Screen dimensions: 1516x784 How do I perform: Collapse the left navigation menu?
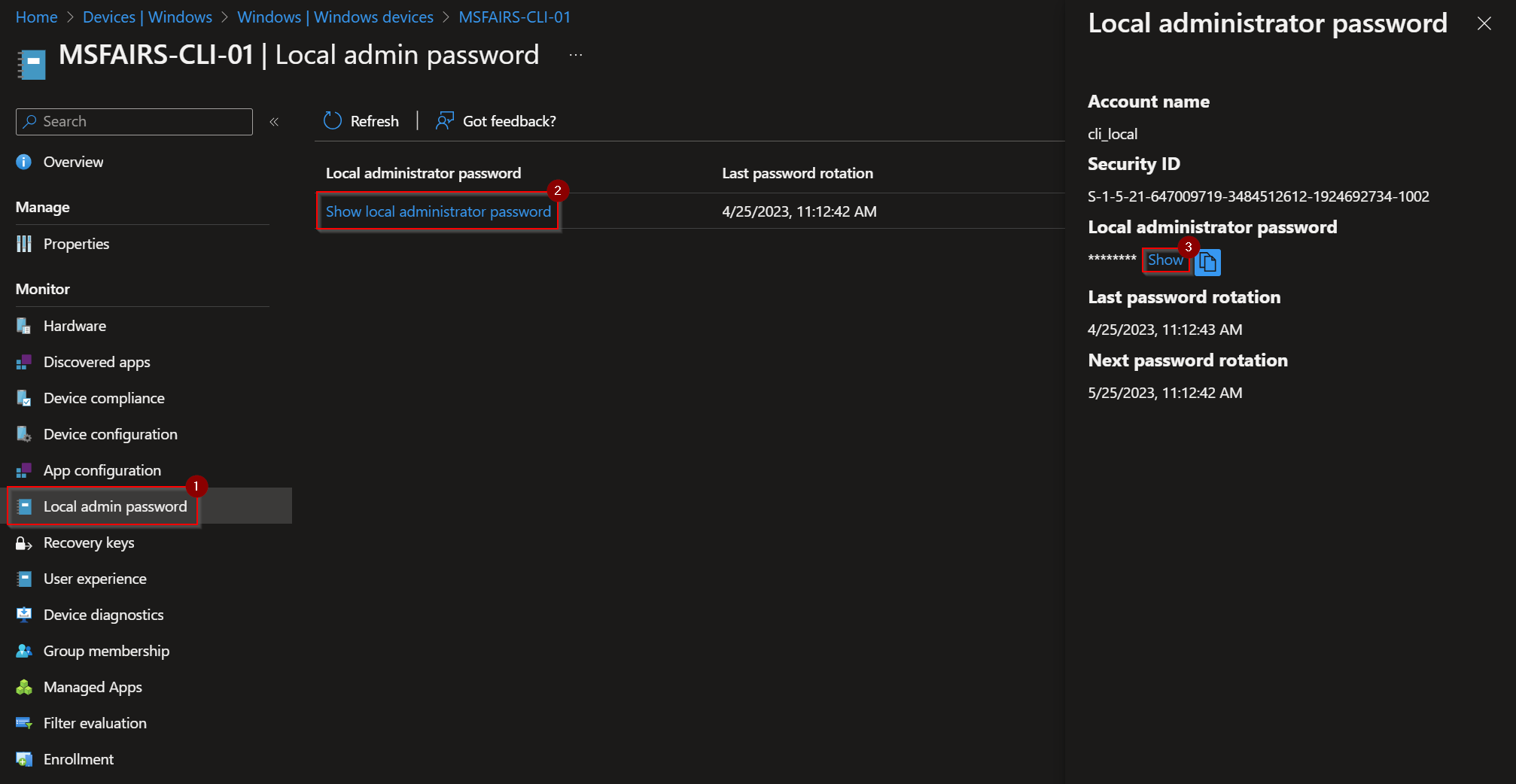274,122
